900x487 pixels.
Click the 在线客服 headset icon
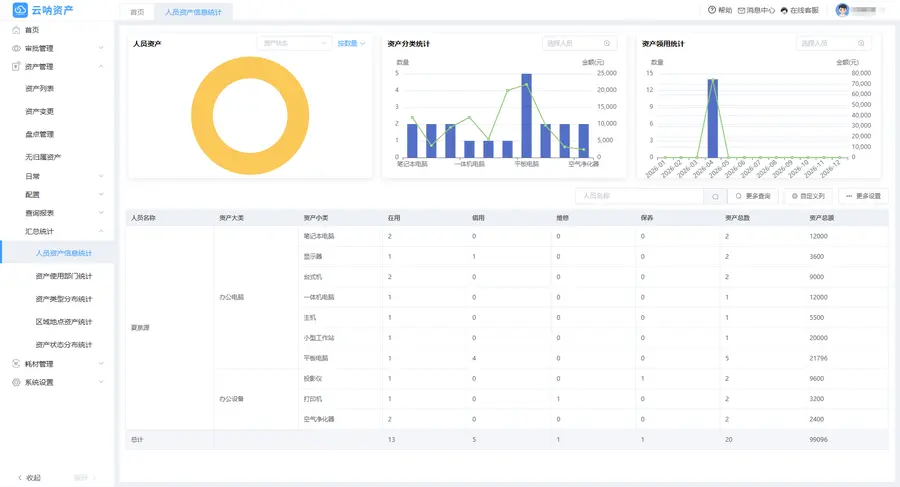pyautogui.click(x=784, y=10)
